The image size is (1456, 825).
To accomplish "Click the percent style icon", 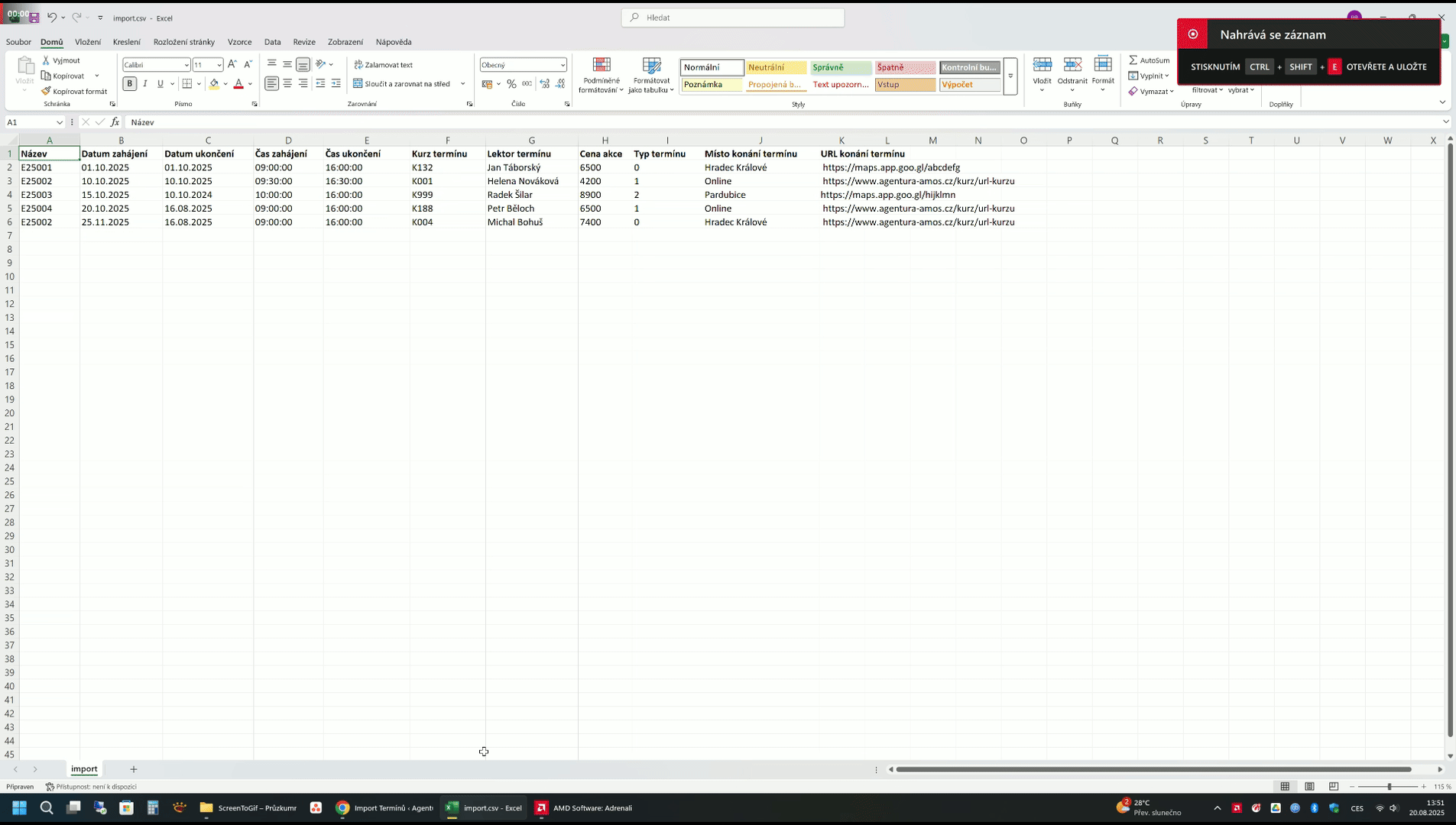I will (511, 84).
